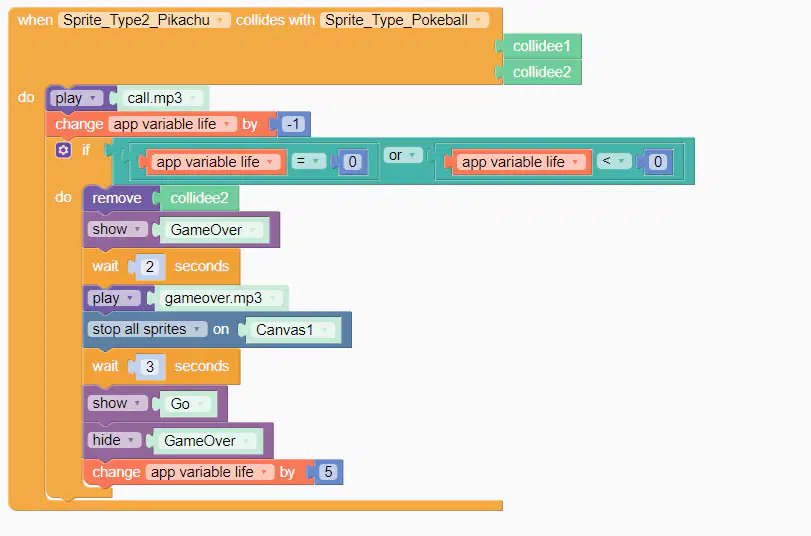Open the Canvas1 selection dropdown
The image size is (811, 536).
coord(292,330)
